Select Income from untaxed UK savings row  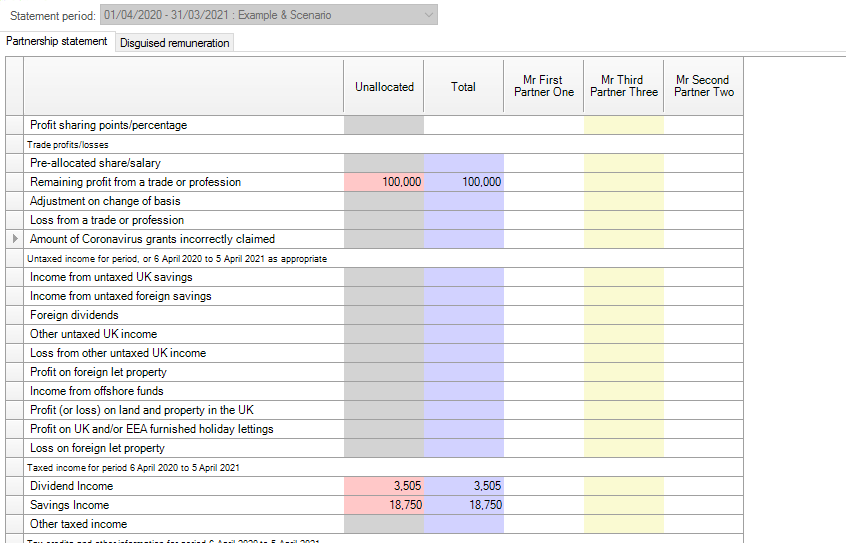111,277
